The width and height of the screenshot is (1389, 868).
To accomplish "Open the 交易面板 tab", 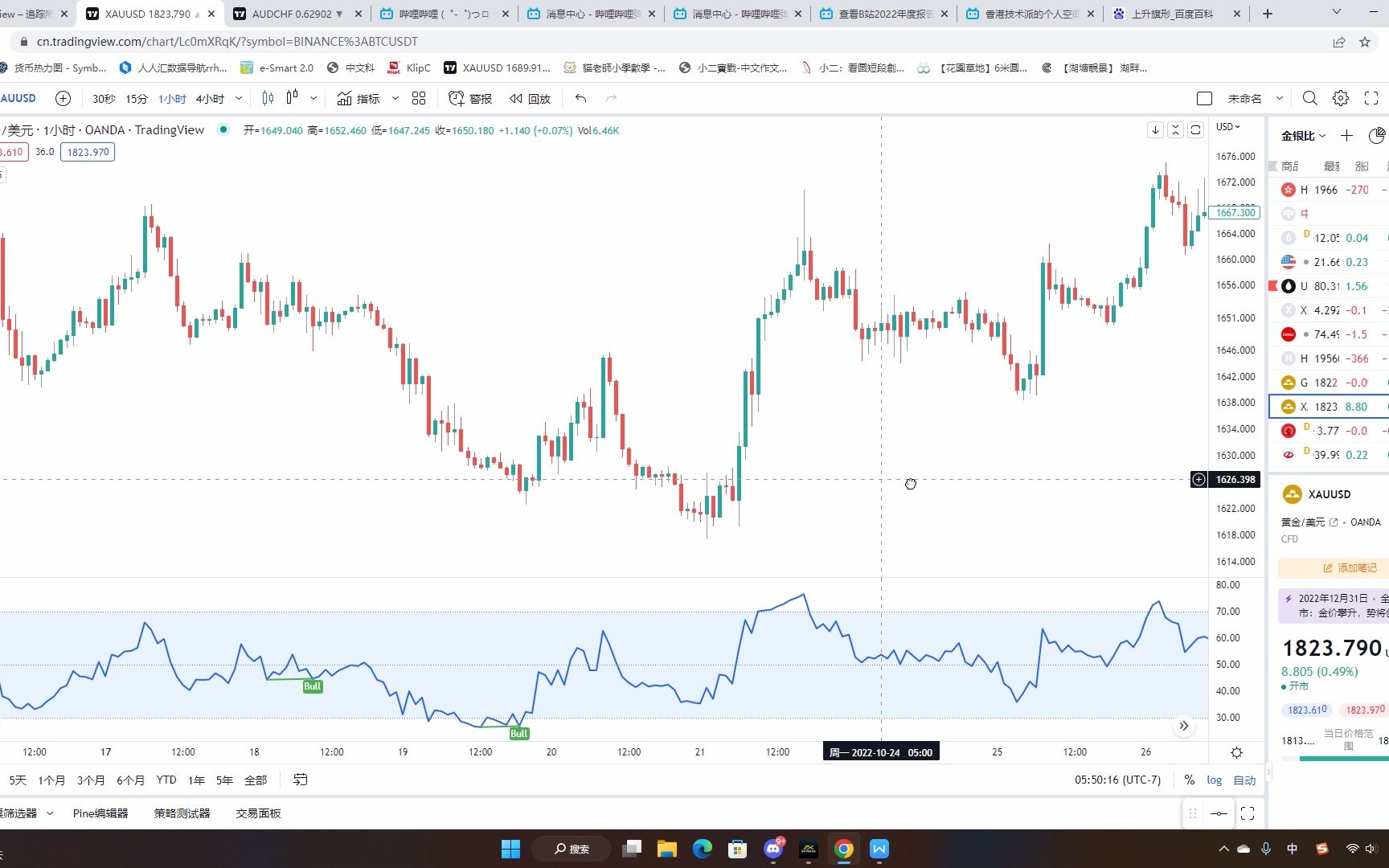I will point(258,813).
